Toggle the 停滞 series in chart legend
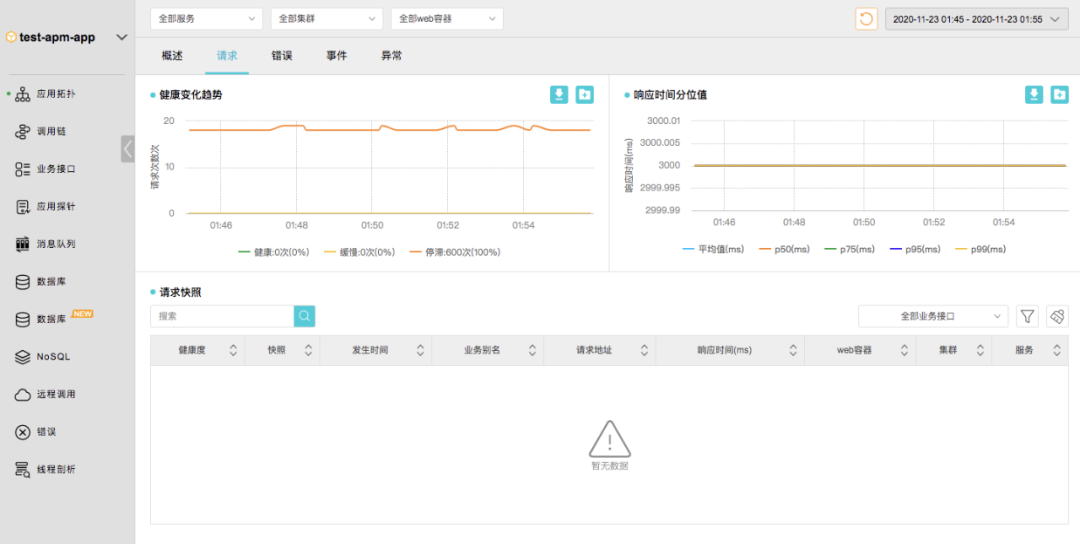The width and height of the screenshot is (1080, 544). click(455, 252)
